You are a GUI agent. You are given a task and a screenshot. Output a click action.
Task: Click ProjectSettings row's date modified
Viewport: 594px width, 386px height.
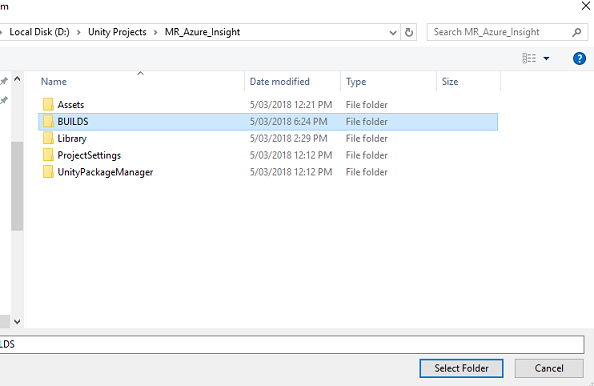(291, 155)
